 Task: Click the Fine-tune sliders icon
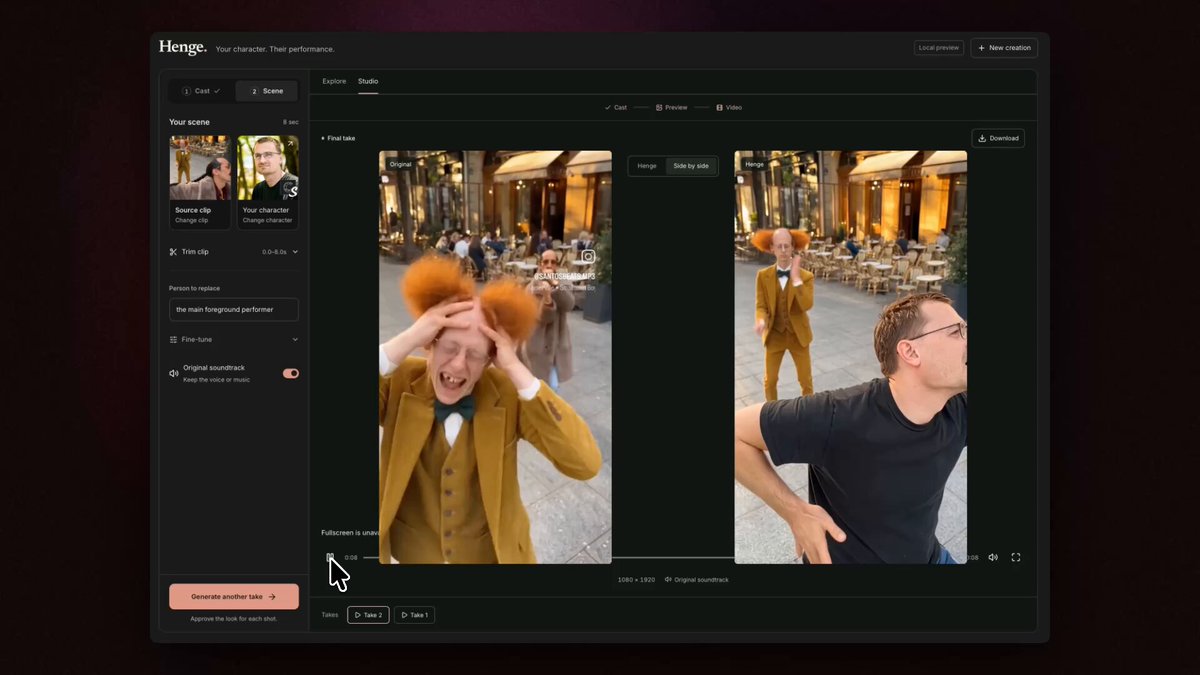[173, 340]
